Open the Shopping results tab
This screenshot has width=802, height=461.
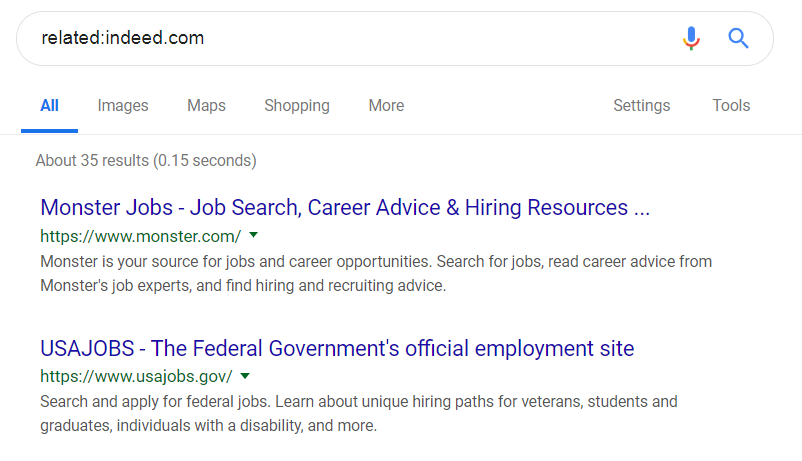click(x=297, y=105)
